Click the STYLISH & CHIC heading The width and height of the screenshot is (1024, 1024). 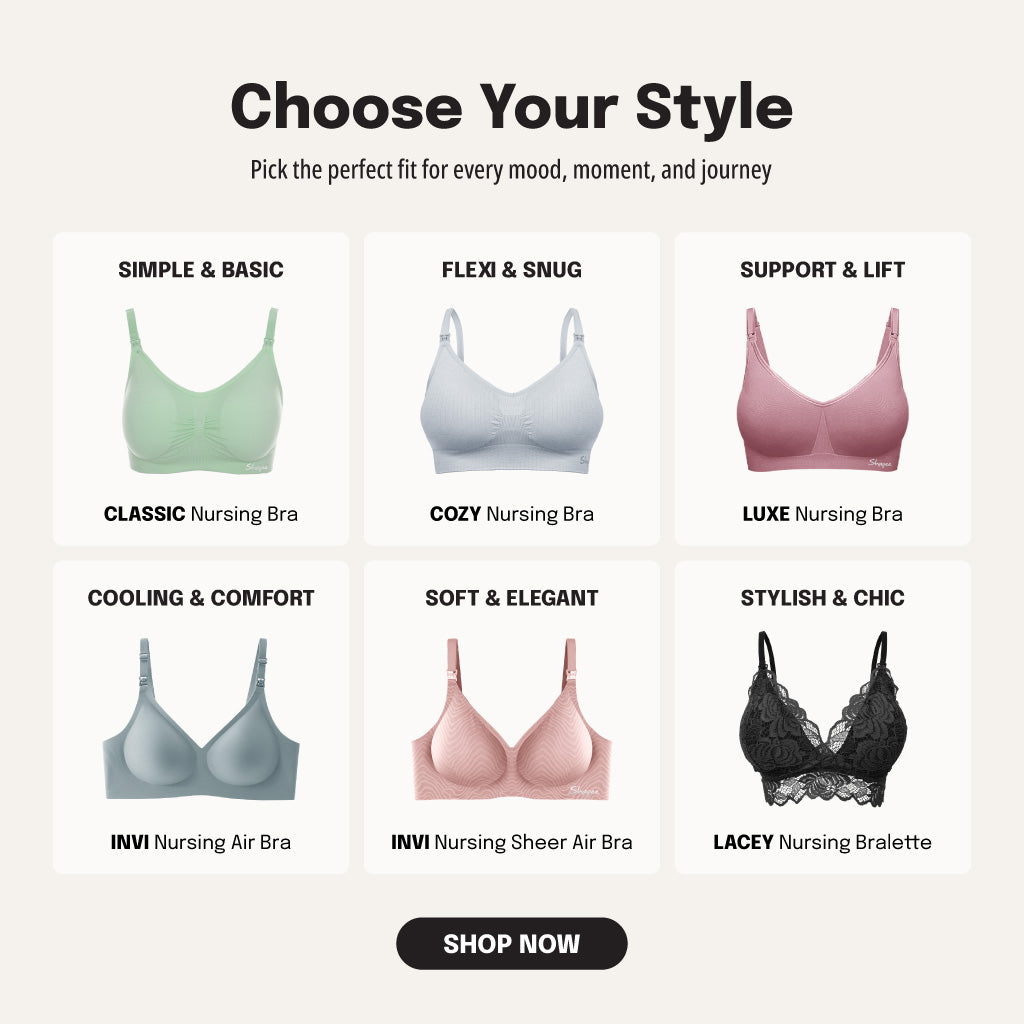(x=822, y=598)
